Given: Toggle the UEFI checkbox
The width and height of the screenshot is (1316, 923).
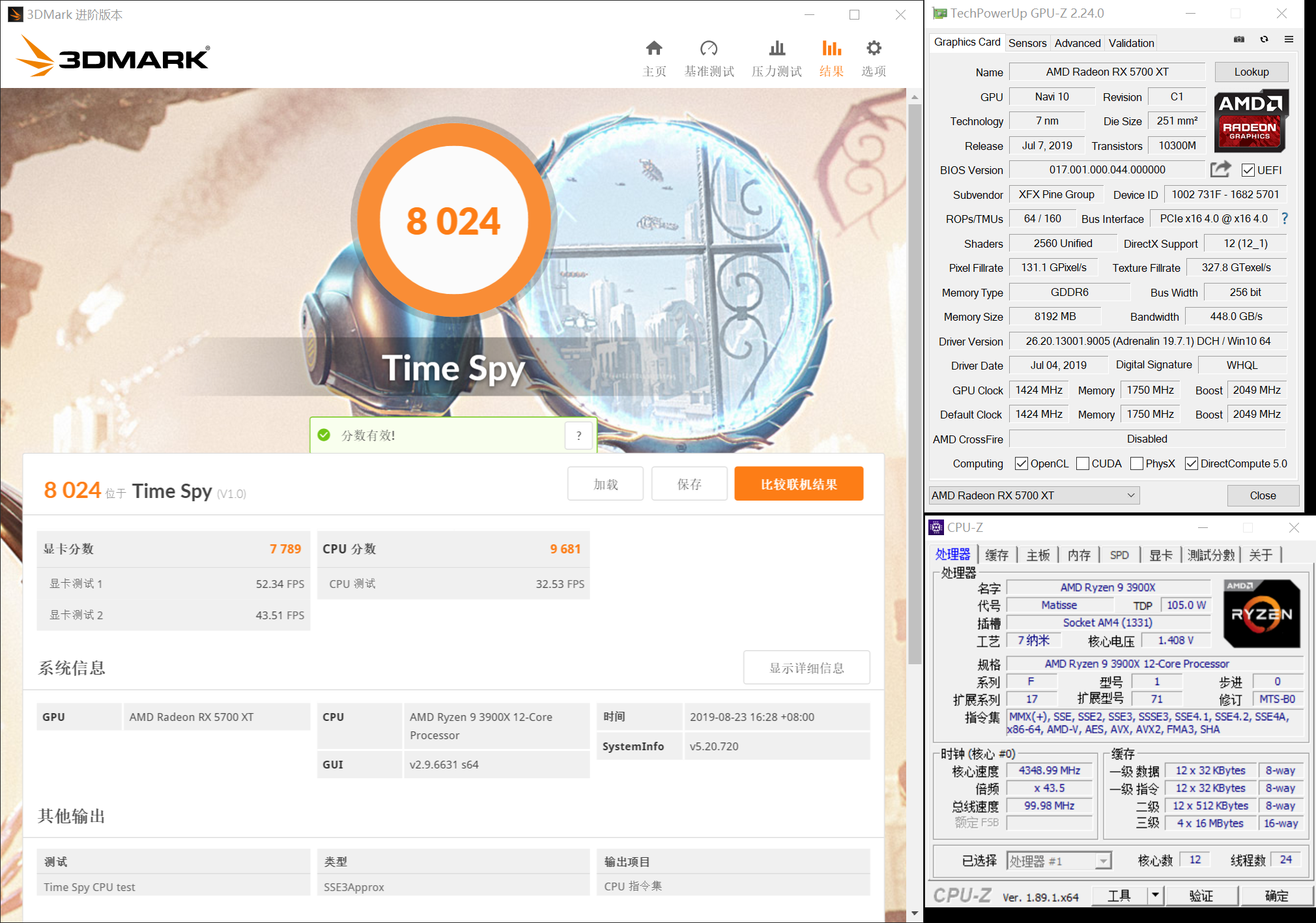Looking at the screenshot, I should pos(1248,170).
